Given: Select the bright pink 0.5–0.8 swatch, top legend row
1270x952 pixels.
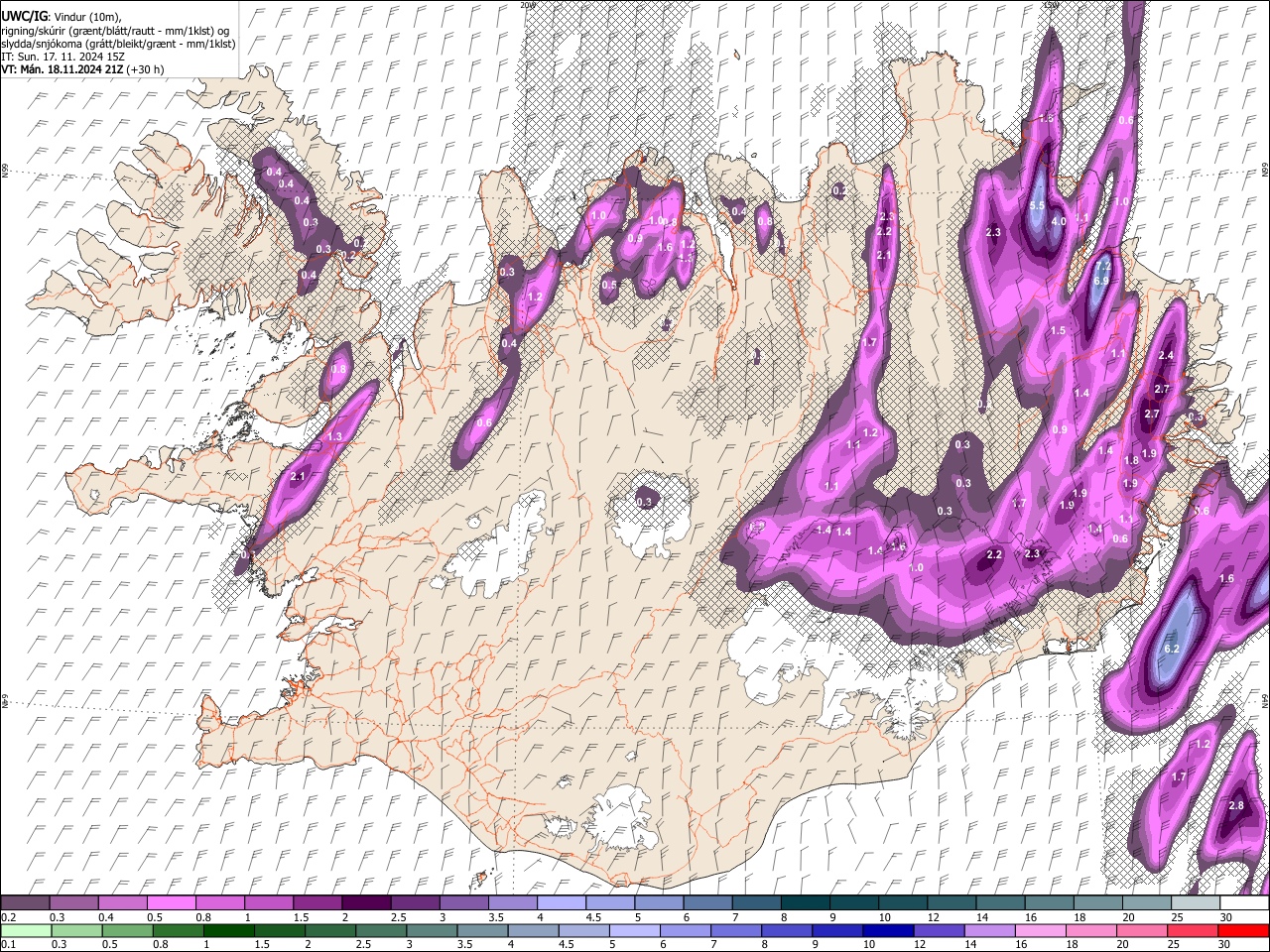Looking at the screenshot, I should (x=171, y=903).
